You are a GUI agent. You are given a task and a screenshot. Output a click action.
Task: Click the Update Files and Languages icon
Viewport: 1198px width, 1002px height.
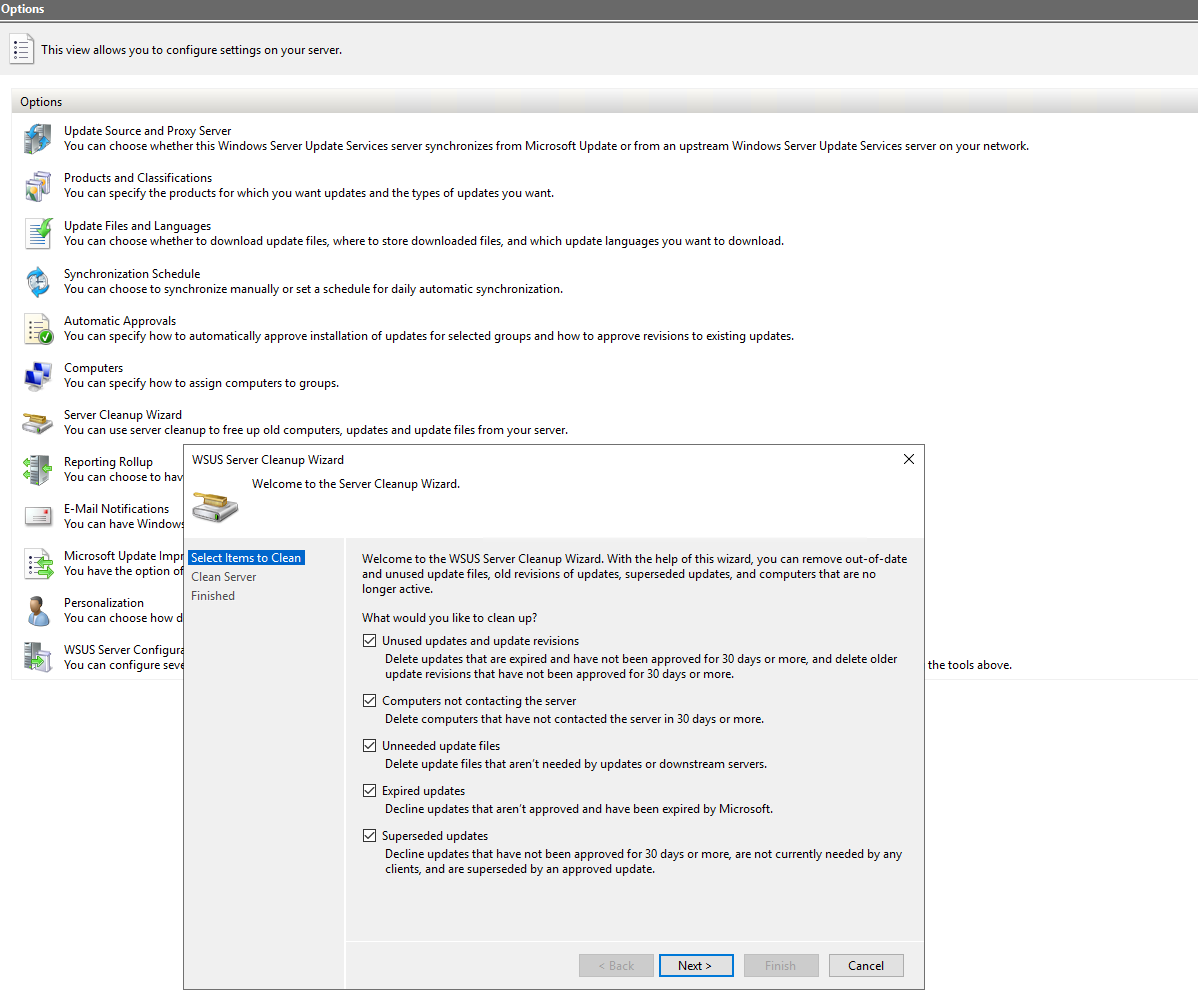coord(37,233)
